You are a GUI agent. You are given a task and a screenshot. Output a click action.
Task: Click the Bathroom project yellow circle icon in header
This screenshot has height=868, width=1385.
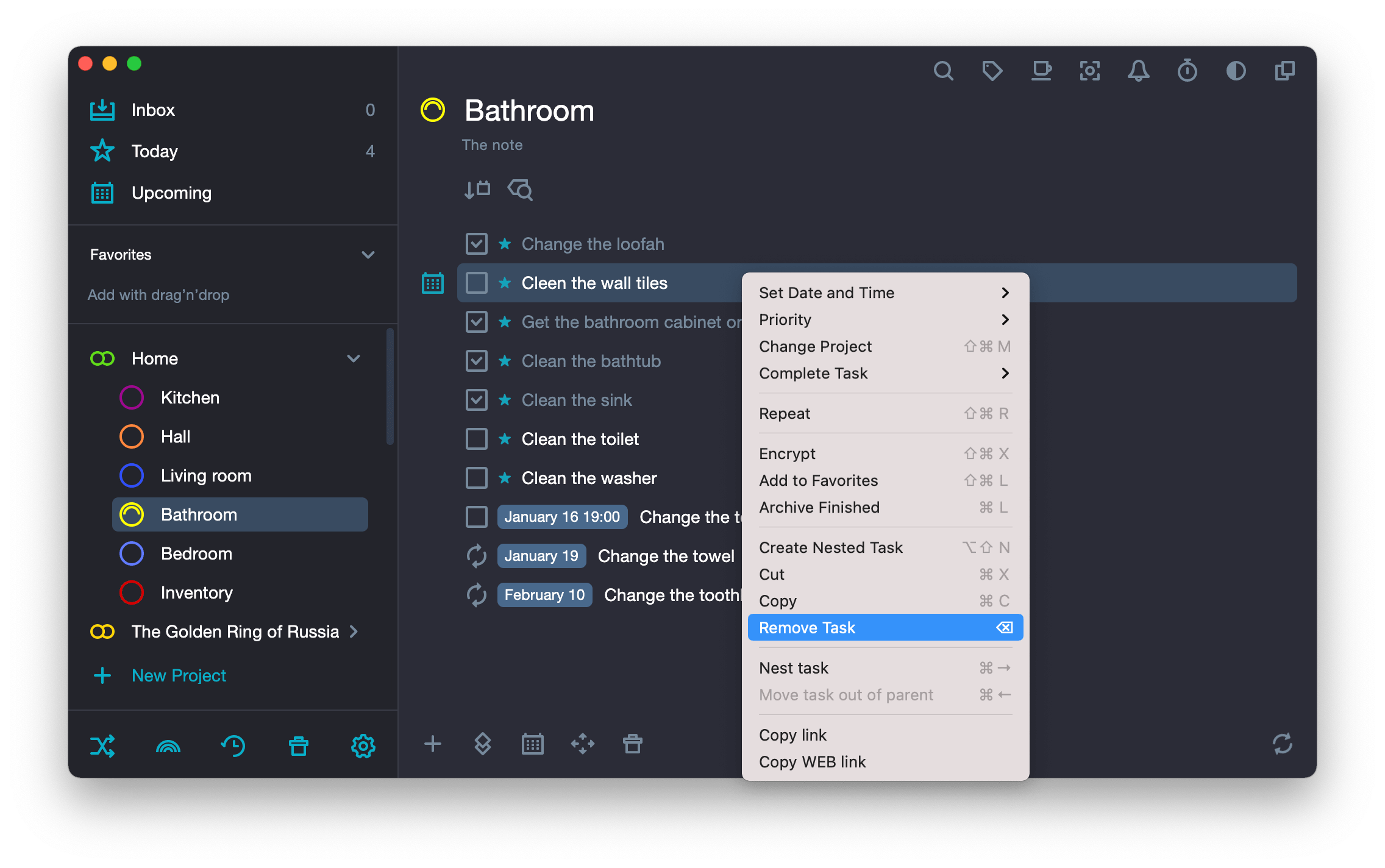pyautogui.click(x=433, y=110)
